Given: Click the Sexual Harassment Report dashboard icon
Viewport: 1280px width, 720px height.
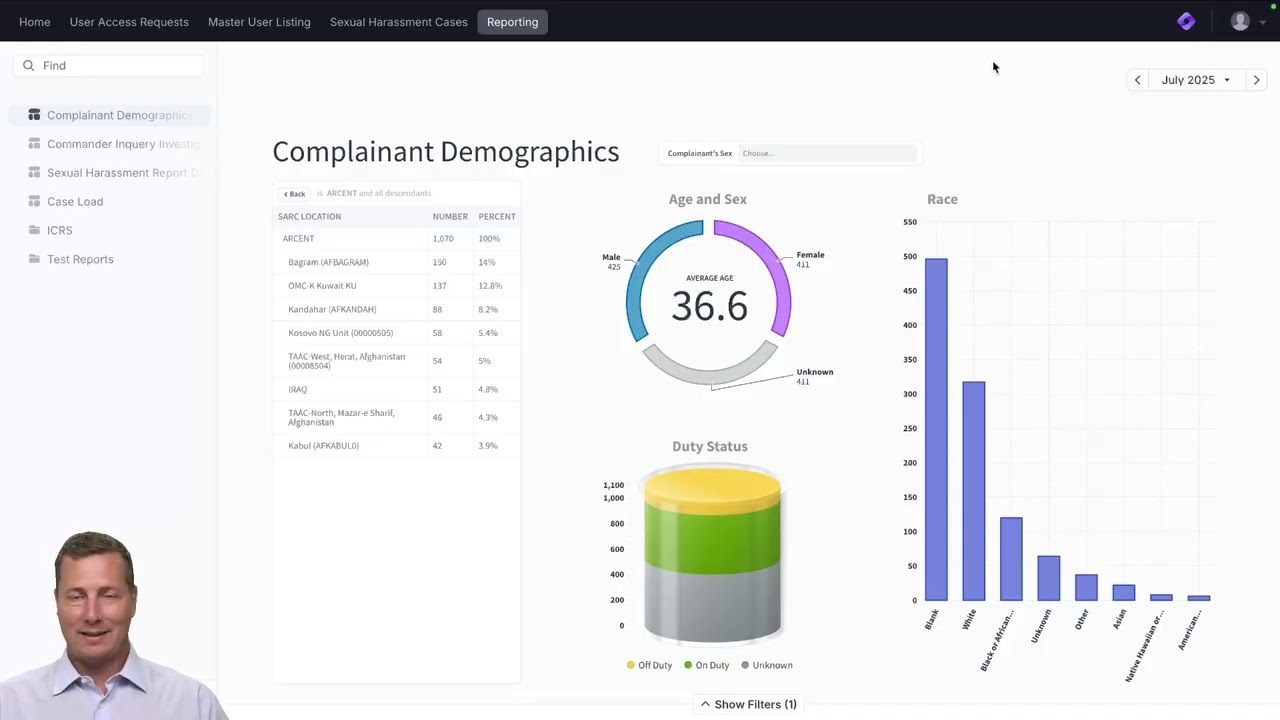Looking at the screenshot, I should 34,173.
